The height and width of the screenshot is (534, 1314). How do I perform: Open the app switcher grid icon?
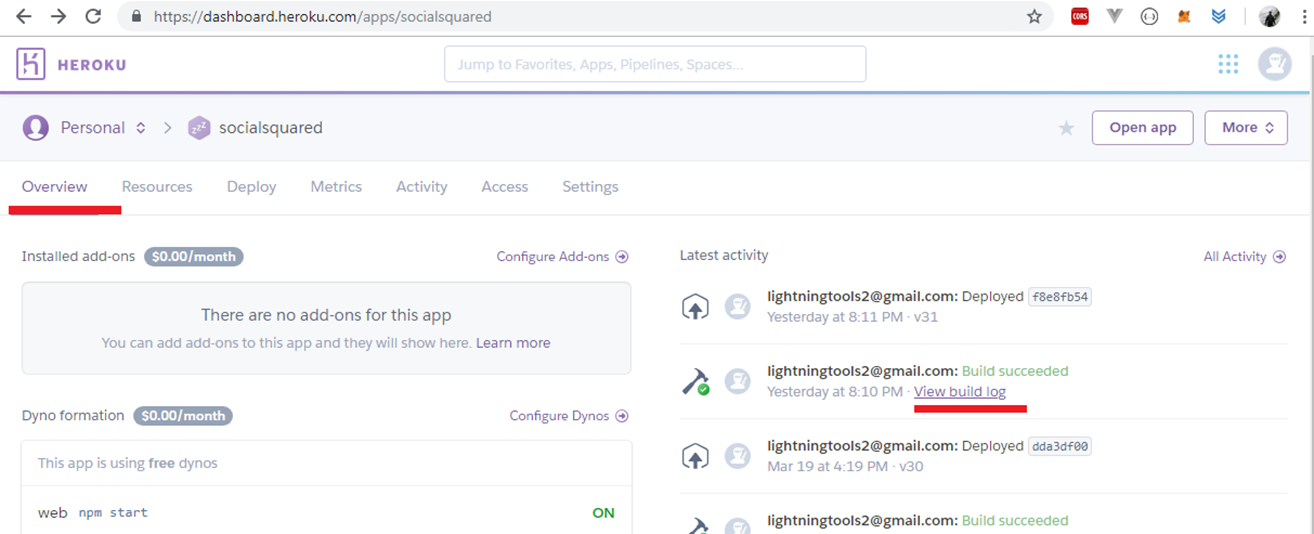point(1228,64)
